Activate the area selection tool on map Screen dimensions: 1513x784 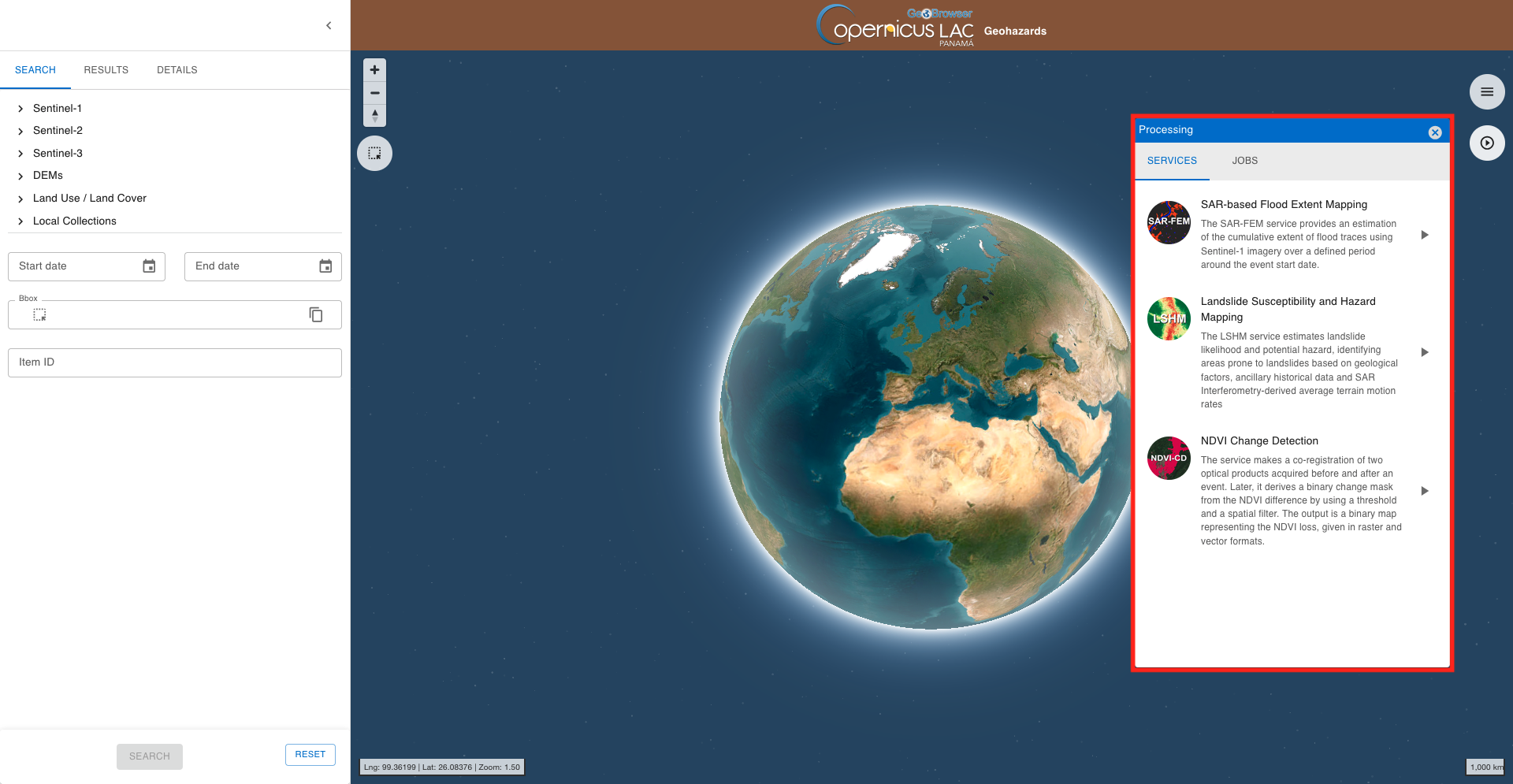coord(375,154)
